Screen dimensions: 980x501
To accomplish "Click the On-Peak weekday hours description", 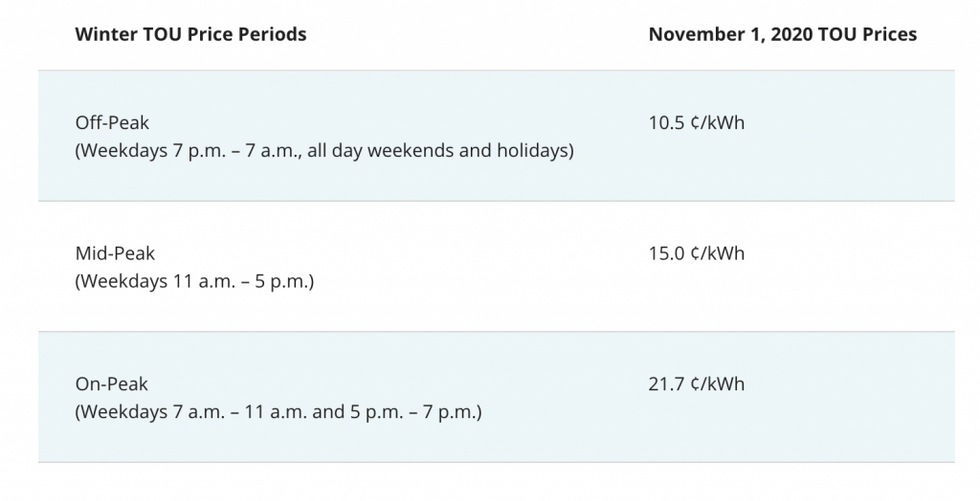I will point(279,412).
